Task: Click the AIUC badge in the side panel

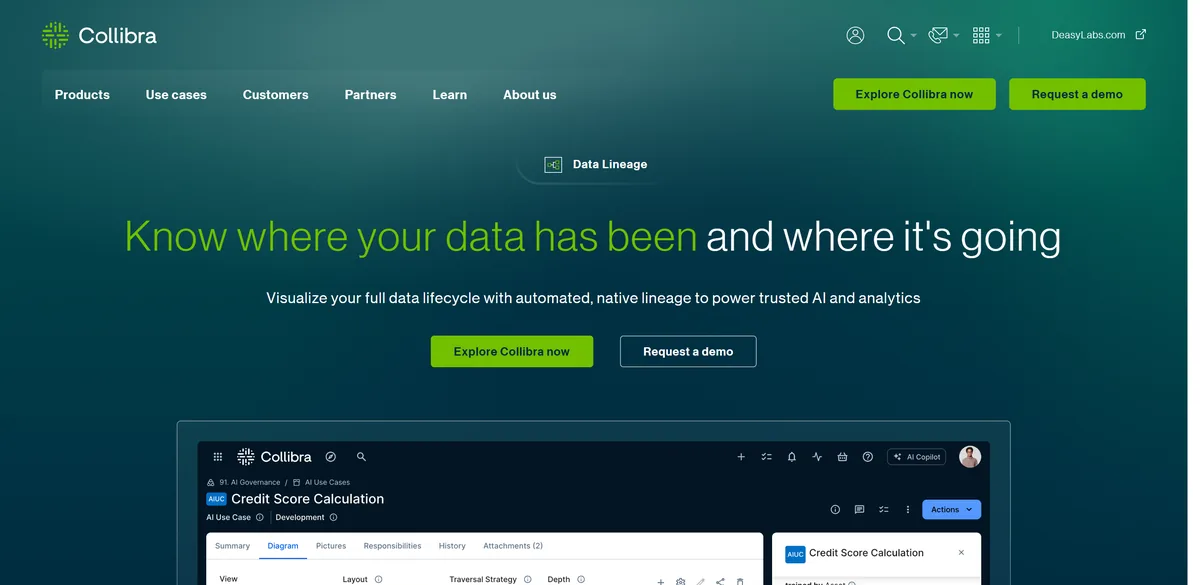Action: click(795, 553)
